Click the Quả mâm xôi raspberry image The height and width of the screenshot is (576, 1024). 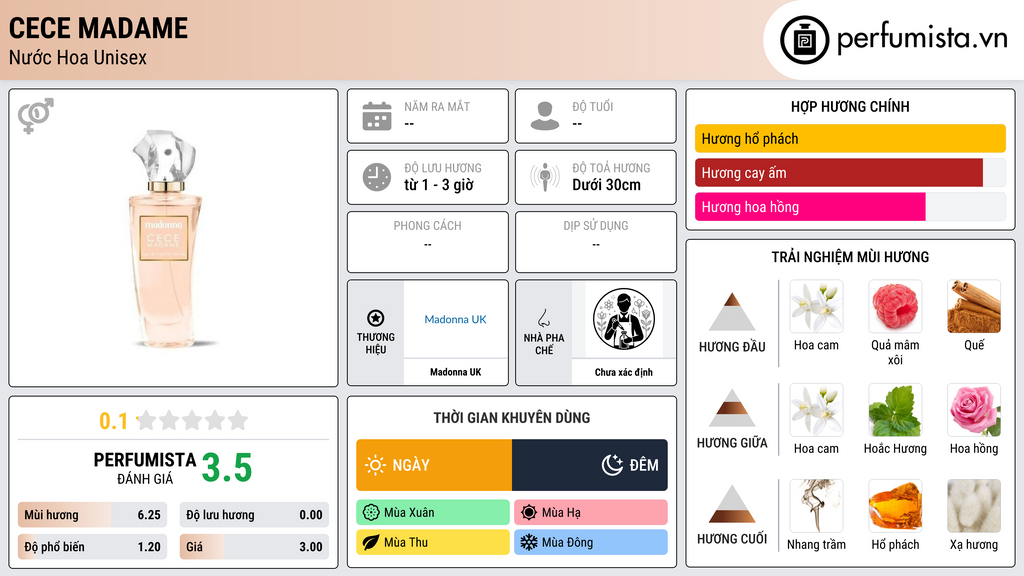895,307
